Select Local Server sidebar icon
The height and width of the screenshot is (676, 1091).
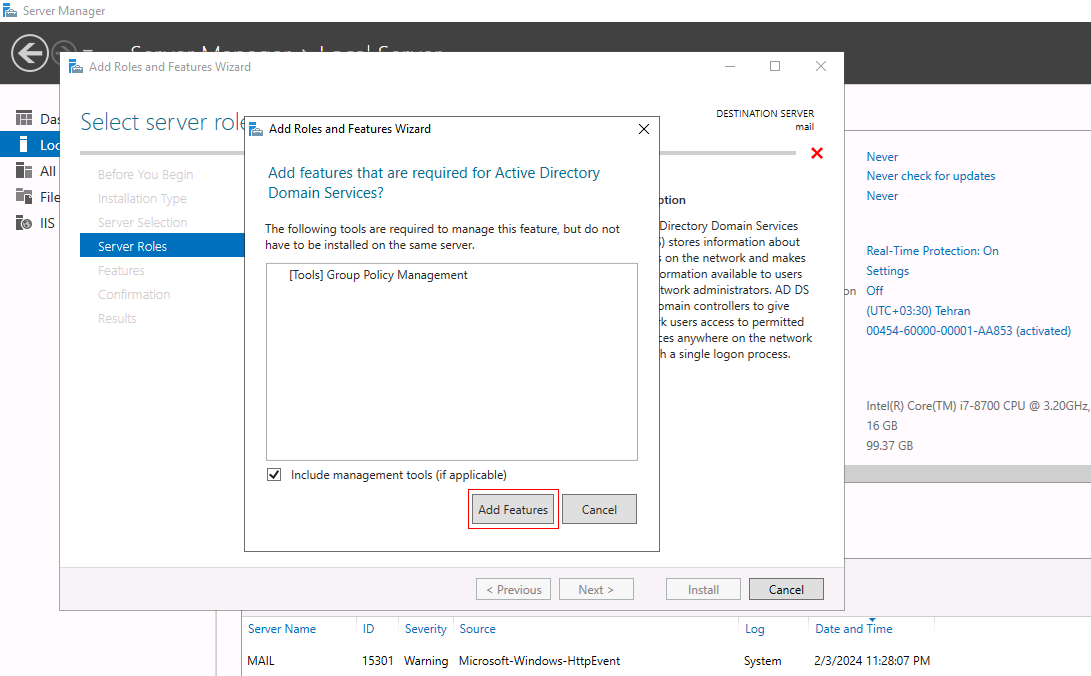pos(24,145)
